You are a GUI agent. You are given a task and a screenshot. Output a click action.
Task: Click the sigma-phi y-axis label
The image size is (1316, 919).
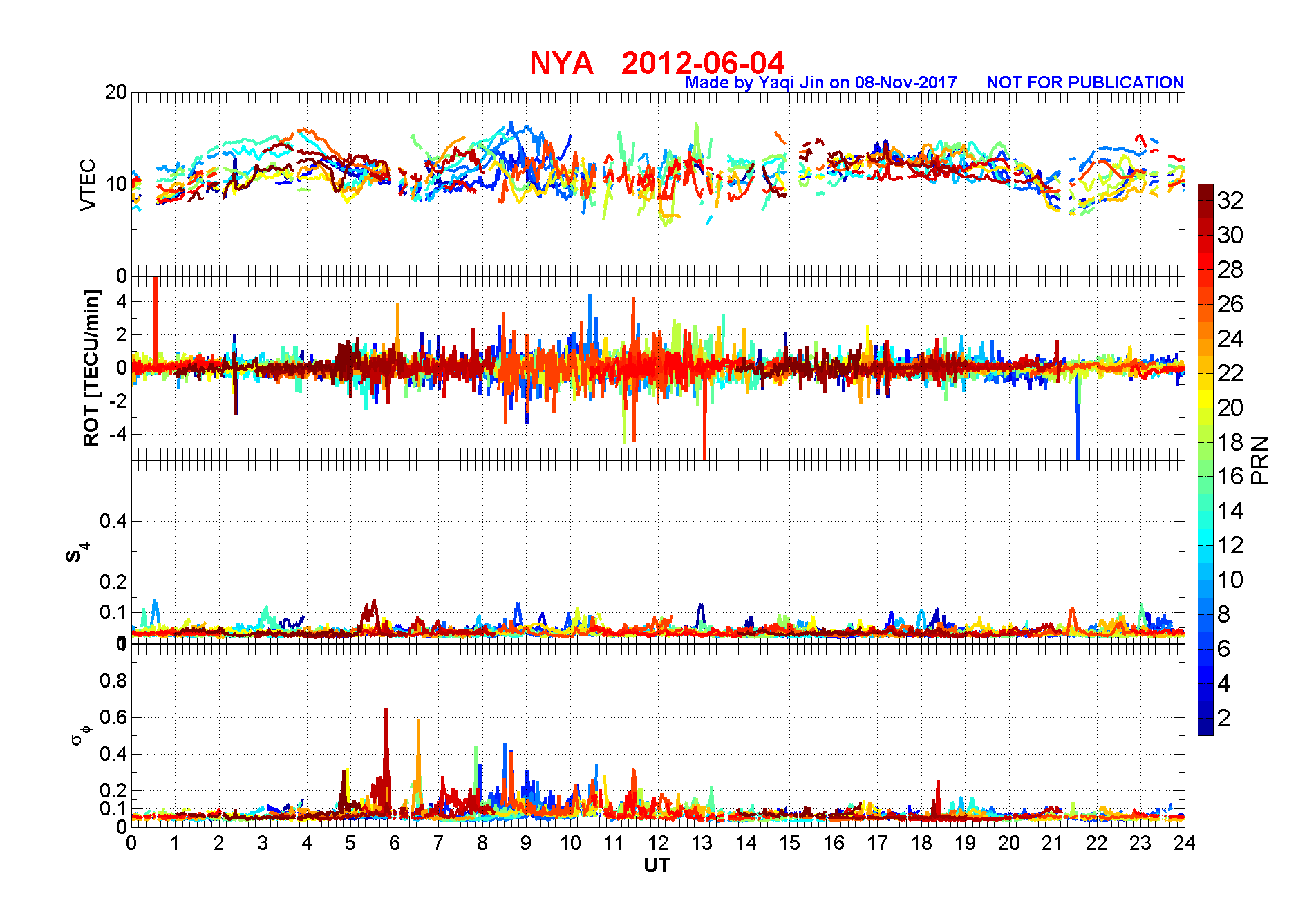tap(82, 734)
